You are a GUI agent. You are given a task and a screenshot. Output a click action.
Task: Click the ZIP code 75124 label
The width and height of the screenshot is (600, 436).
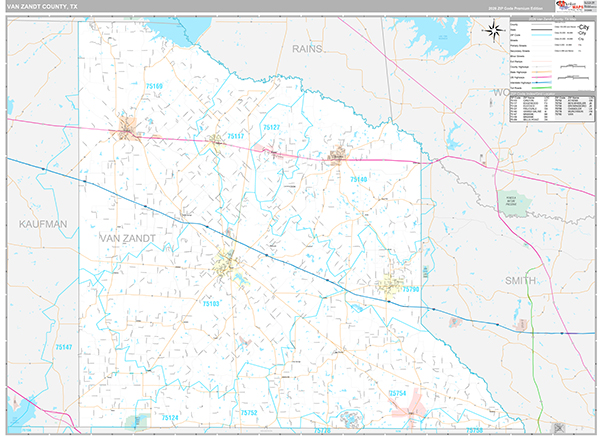(169, 417)
